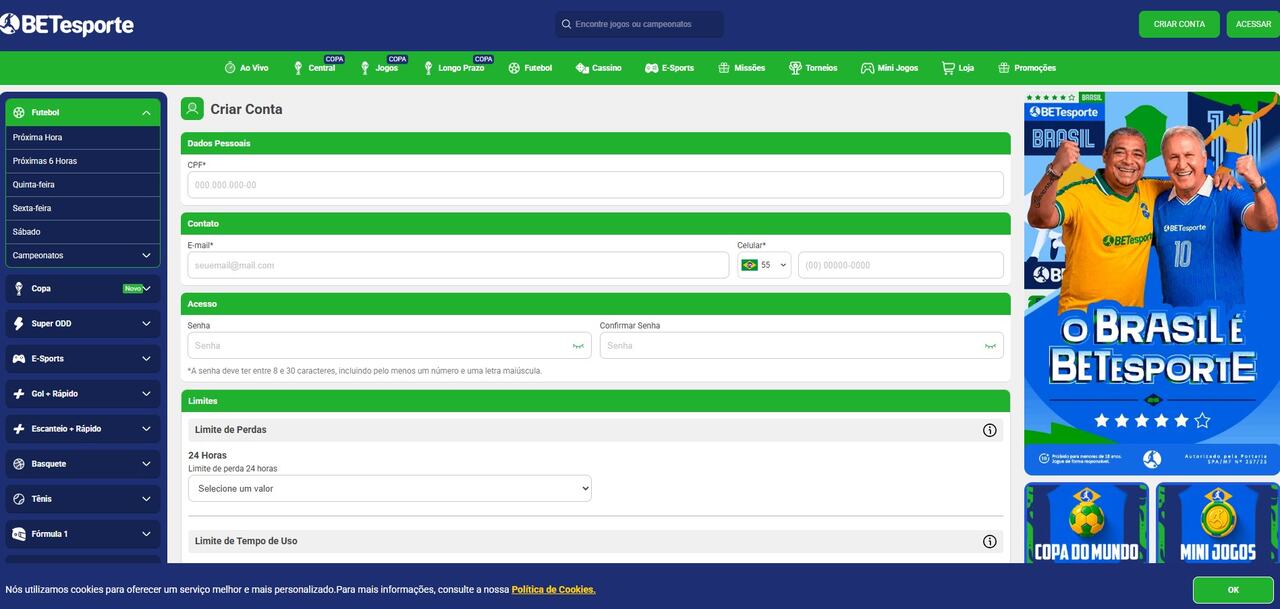Click the Basquete ball icon in sidebar
Screen dimensions: 1280x609
tap(19, 464)
